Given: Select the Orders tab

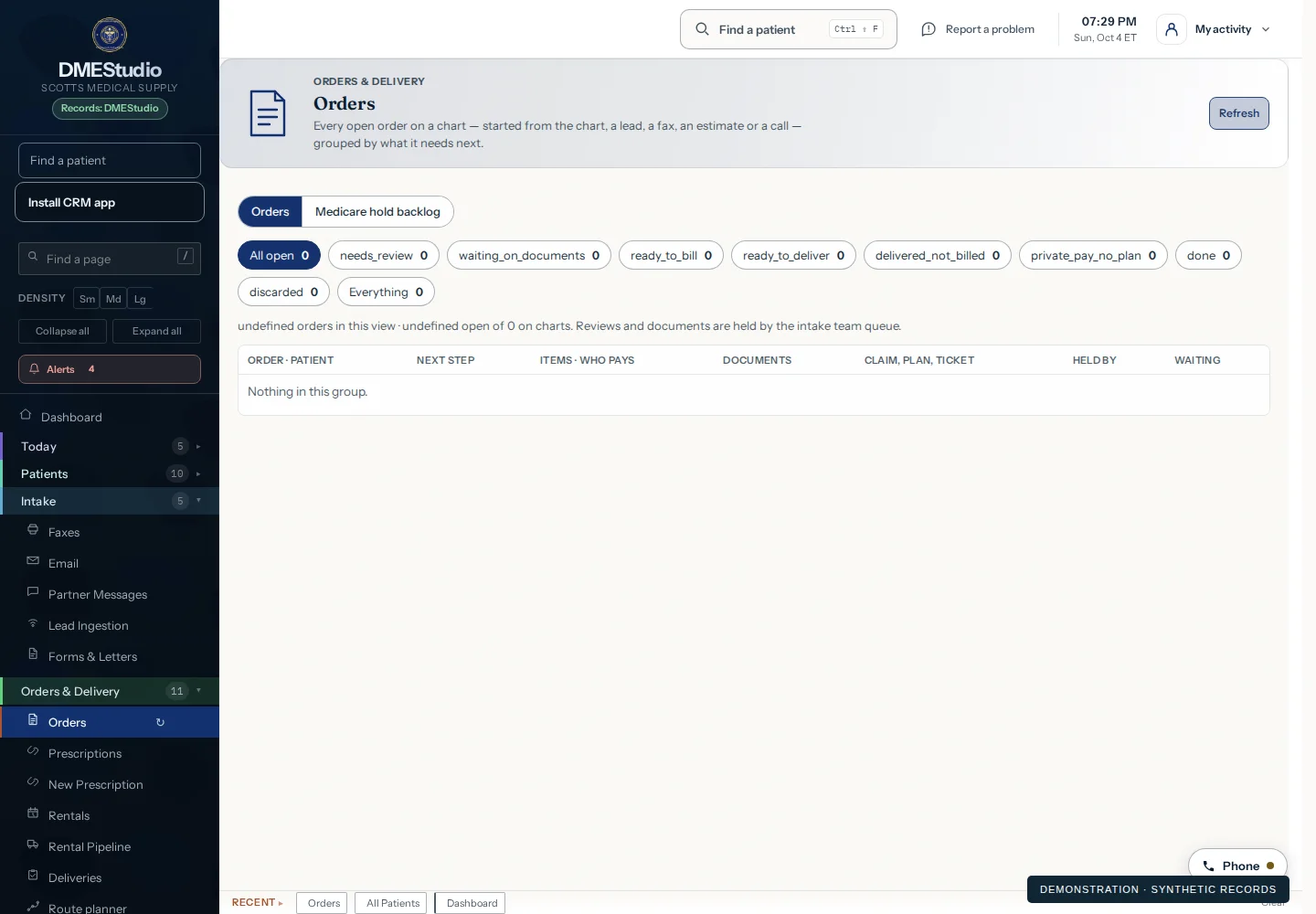Looking at the screenshot, I should click(271, 212).
